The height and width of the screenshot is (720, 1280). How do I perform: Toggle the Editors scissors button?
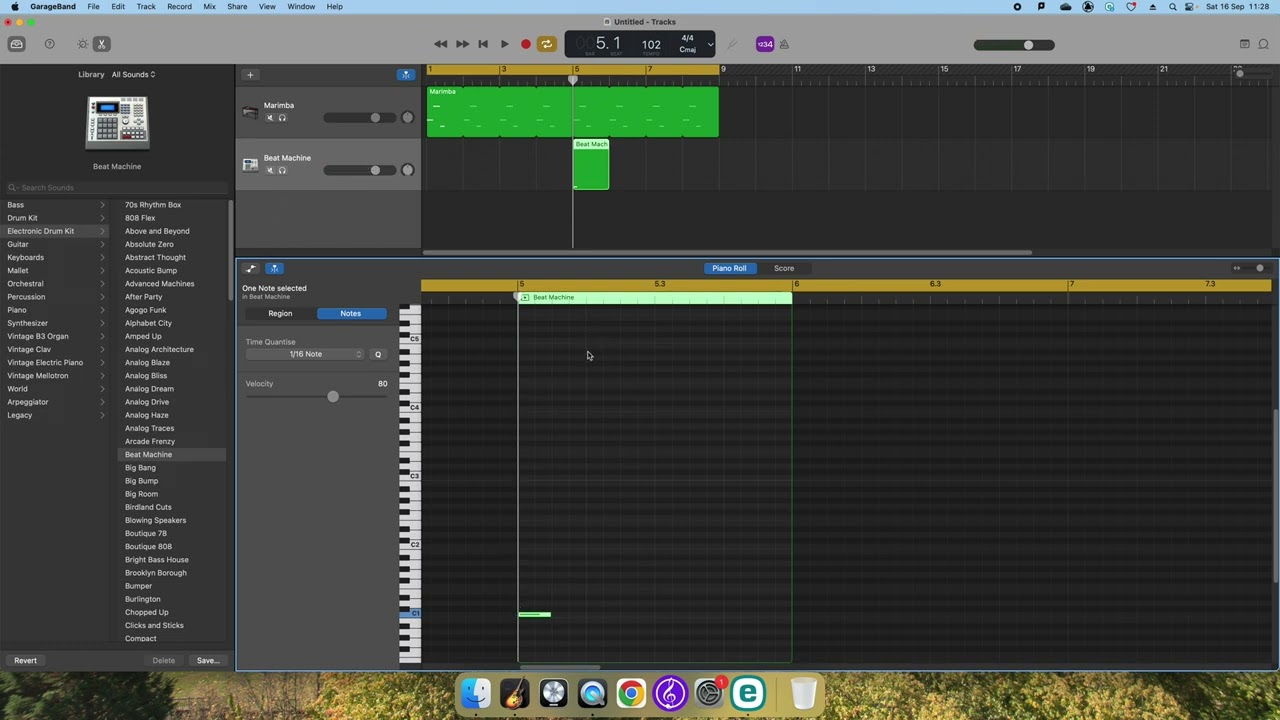pos(101,44)
